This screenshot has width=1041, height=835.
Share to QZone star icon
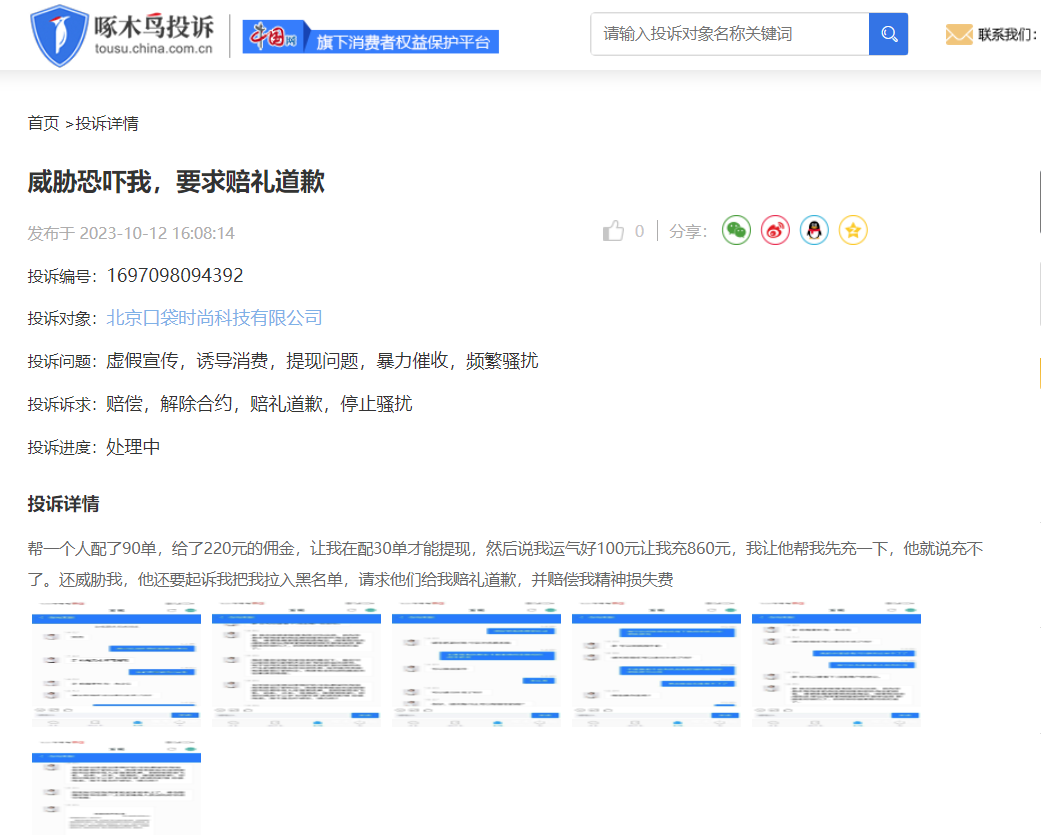(x=853, y=231)
